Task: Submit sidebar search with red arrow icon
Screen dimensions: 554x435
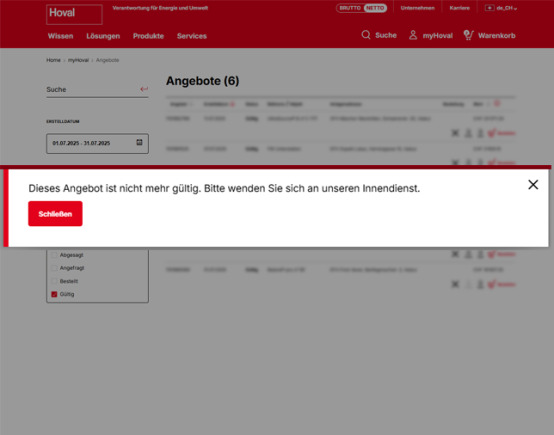Action: coord(144,89)
